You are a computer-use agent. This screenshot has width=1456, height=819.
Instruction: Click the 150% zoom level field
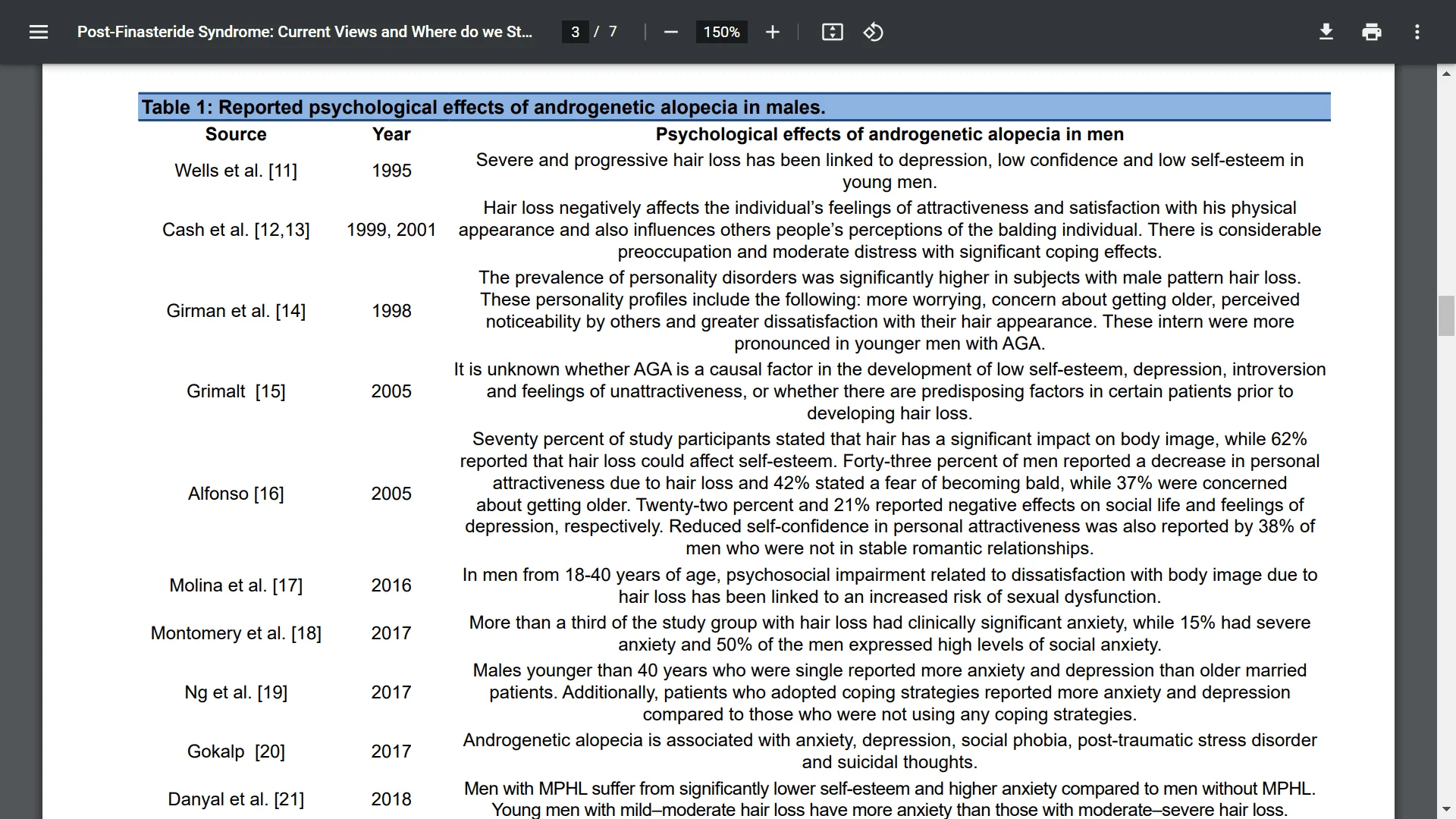click(x=721, y=32)
